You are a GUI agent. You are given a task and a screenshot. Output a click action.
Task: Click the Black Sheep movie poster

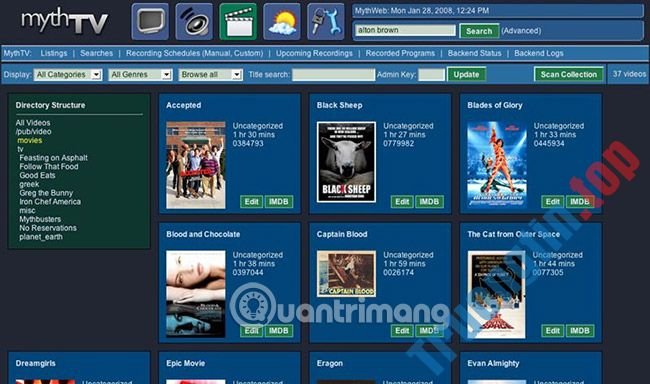[346, 162]
